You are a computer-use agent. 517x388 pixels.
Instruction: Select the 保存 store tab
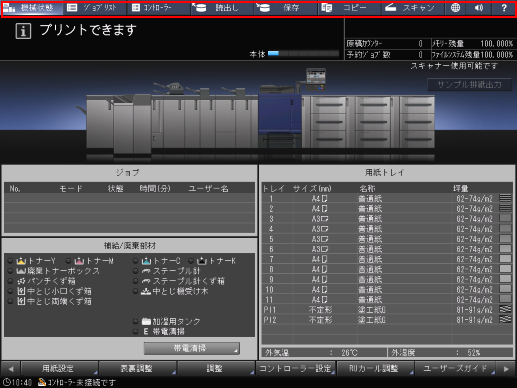(286, 8)
